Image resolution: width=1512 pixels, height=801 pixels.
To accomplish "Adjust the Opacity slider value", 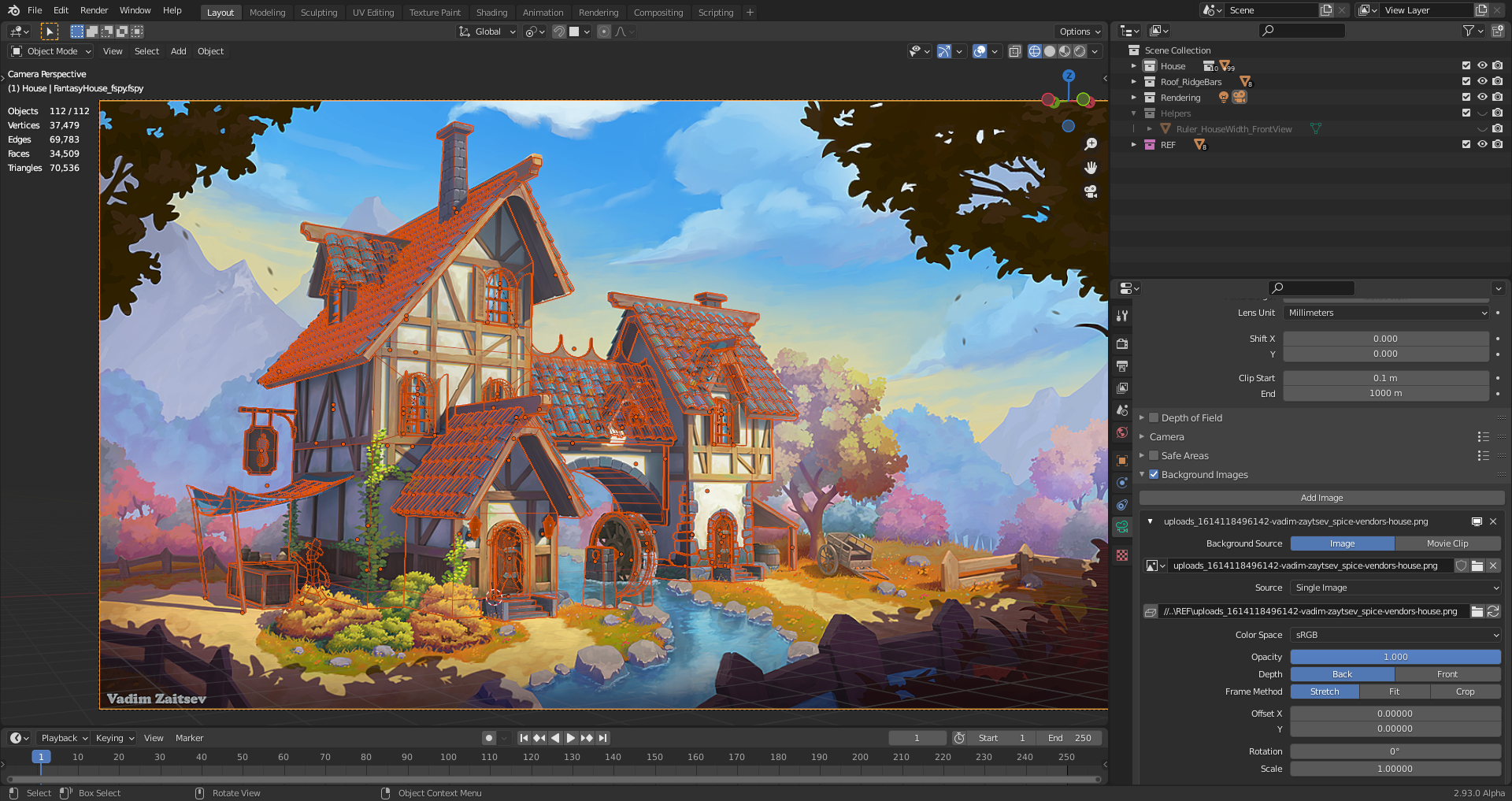I will [x=1395, y=657].
